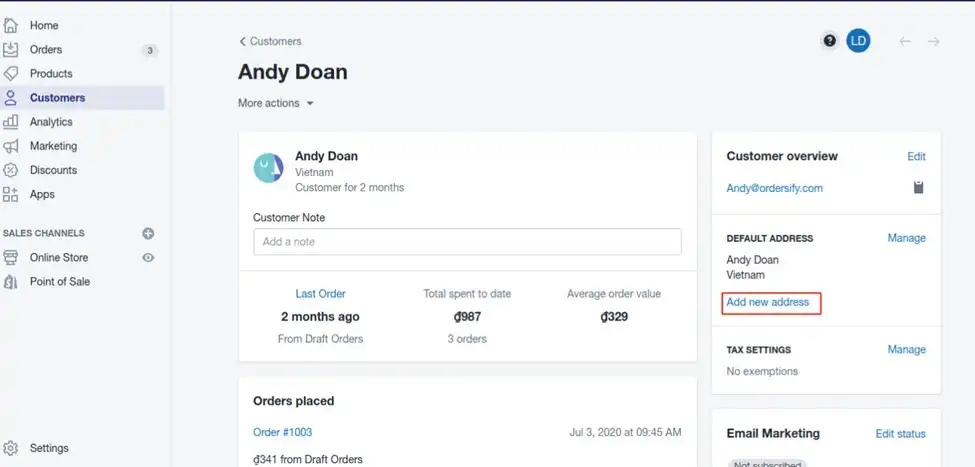Click the Average order value ₫329
This screenshot has width=975, height=467.
(x=614, y=317)
